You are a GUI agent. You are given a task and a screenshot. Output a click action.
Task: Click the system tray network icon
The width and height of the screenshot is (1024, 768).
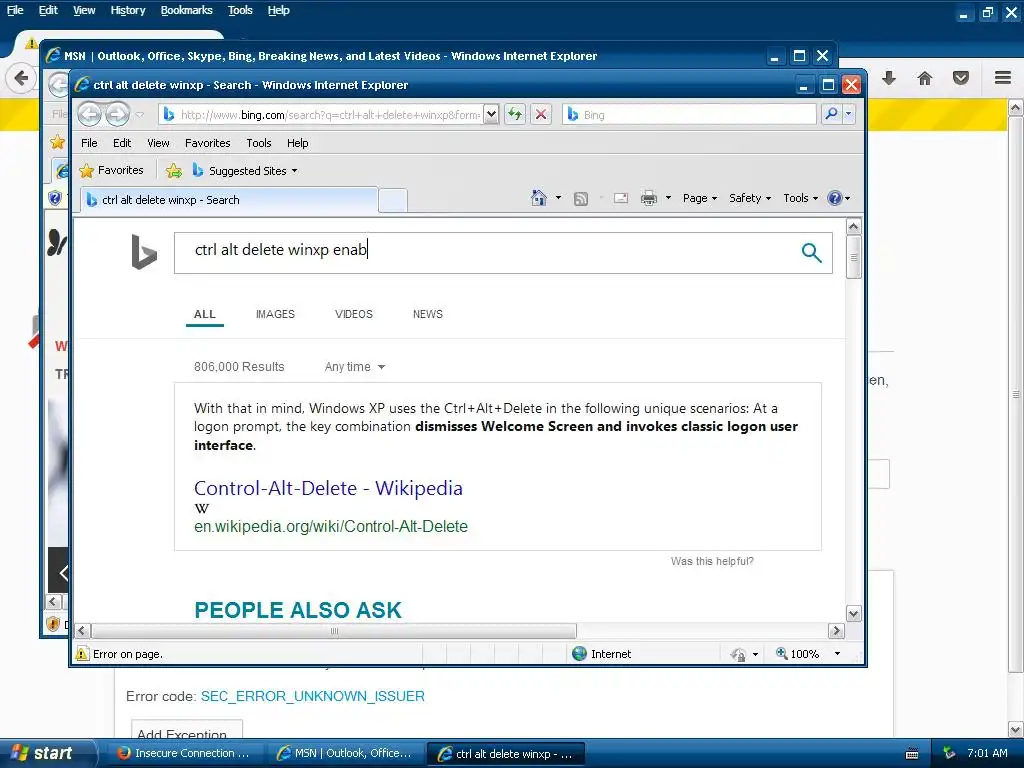(x=949, y=753)
